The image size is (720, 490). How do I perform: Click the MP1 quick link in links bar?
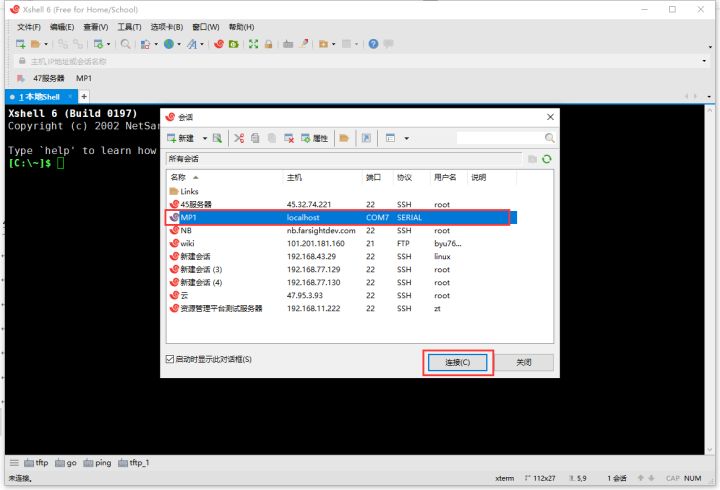tap(84, 79)
